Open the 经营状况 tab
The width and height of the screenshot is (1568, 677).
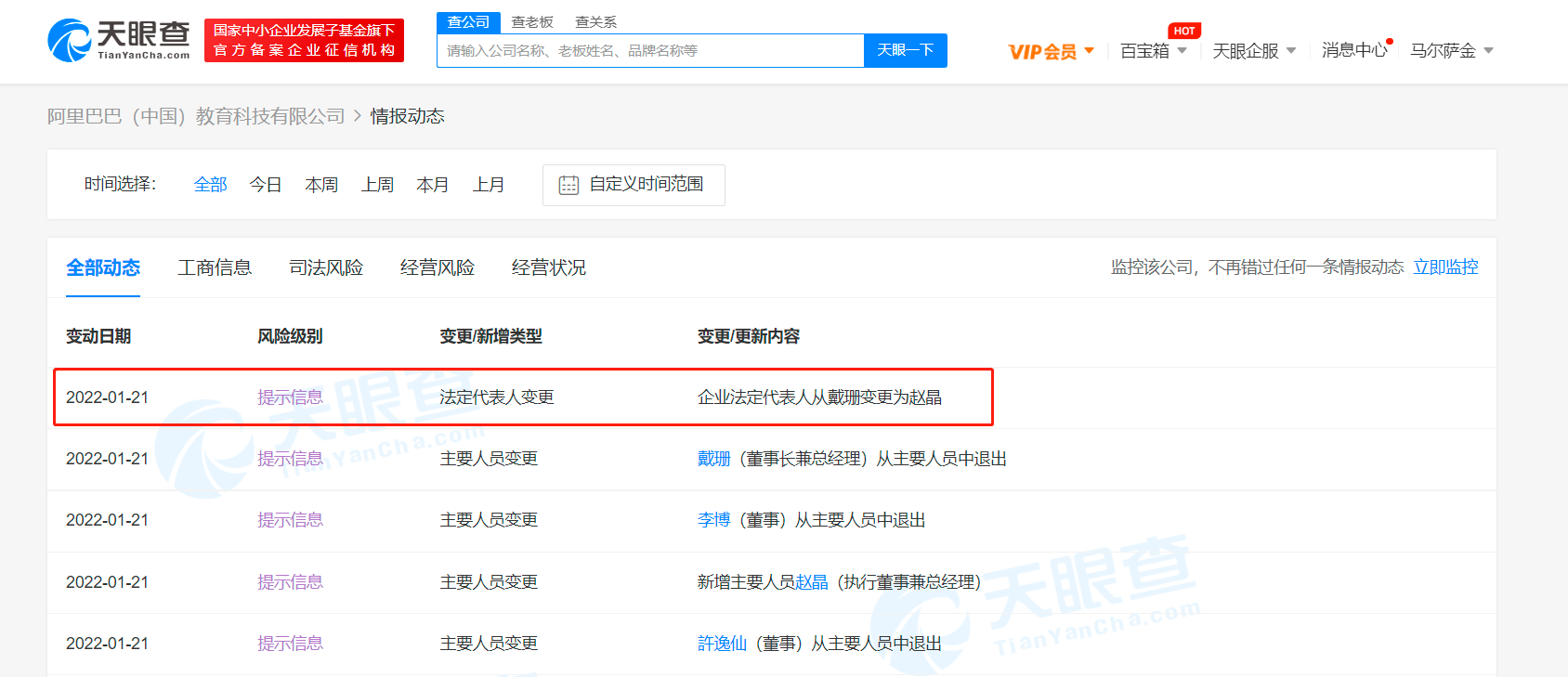coord(548,267)
